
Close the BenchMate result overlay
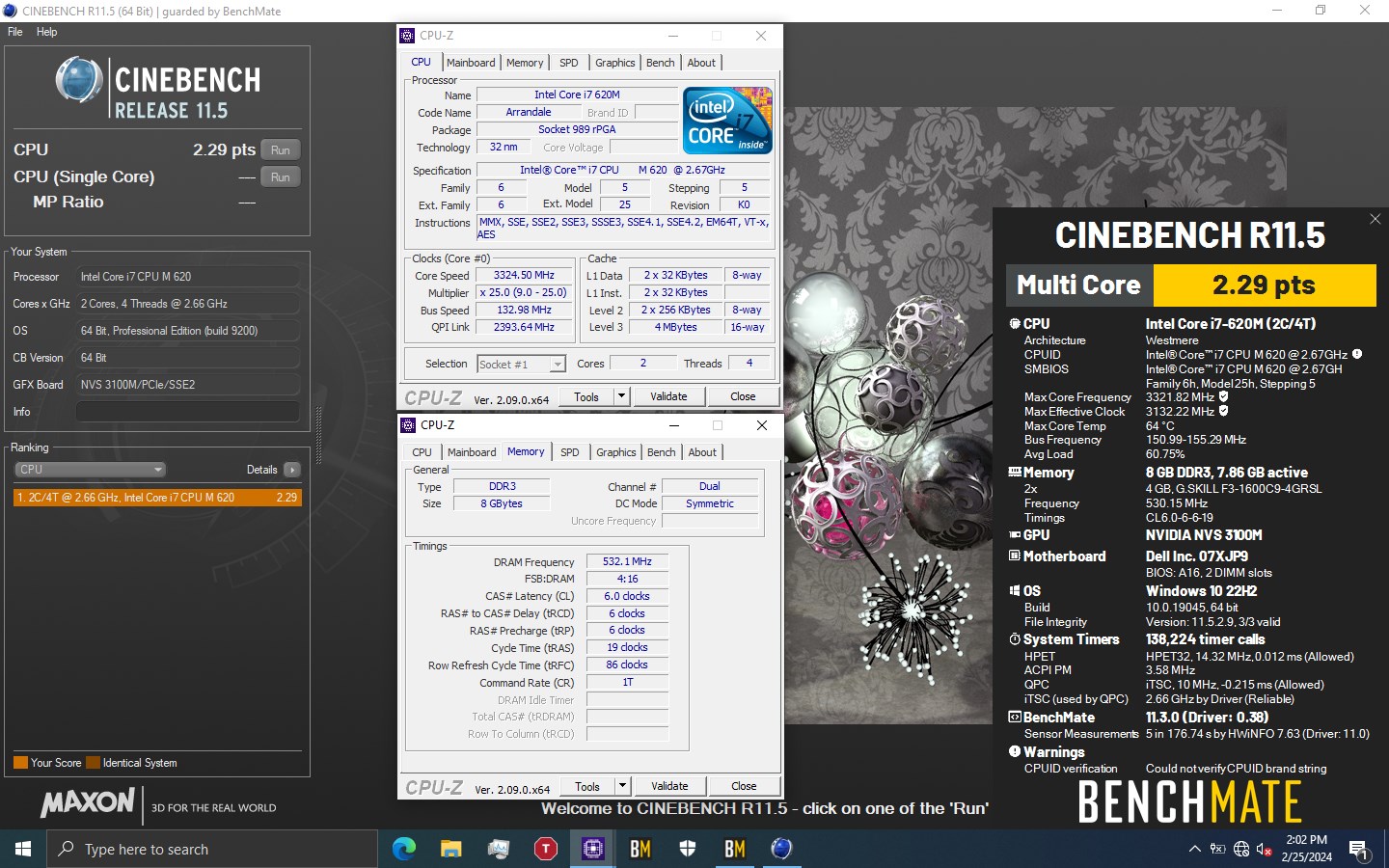[x=1375, y=219]
